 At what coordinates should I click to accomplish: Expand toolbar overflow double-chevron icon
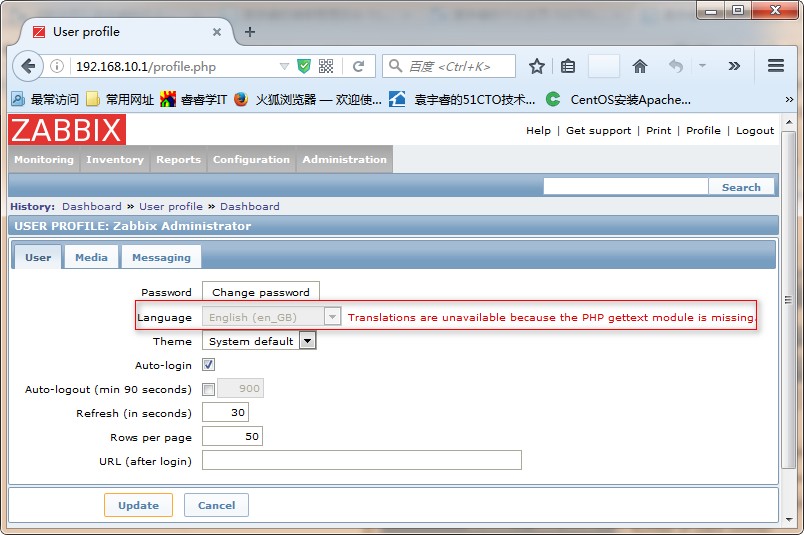(734, 66)
